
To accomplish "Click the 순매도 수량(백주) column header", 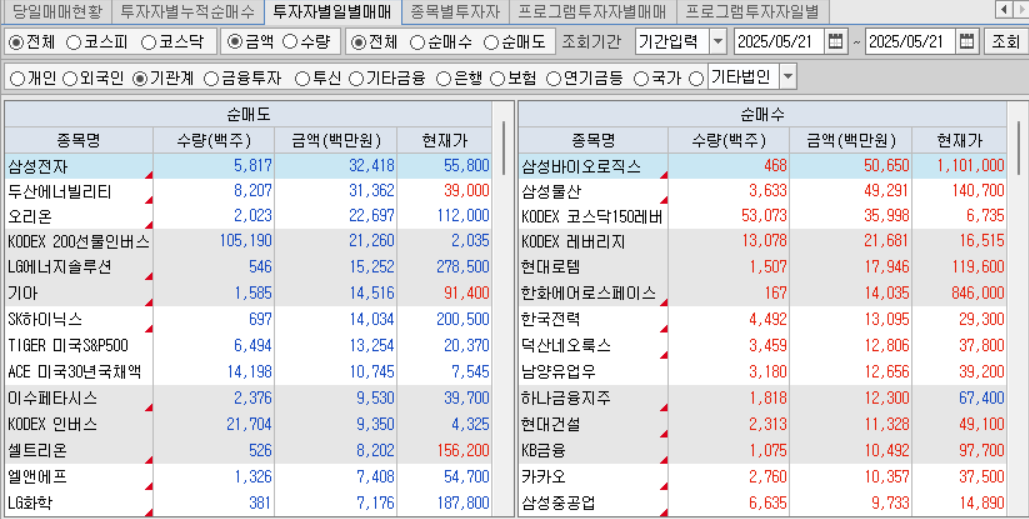I will click(x=214, y=140).
